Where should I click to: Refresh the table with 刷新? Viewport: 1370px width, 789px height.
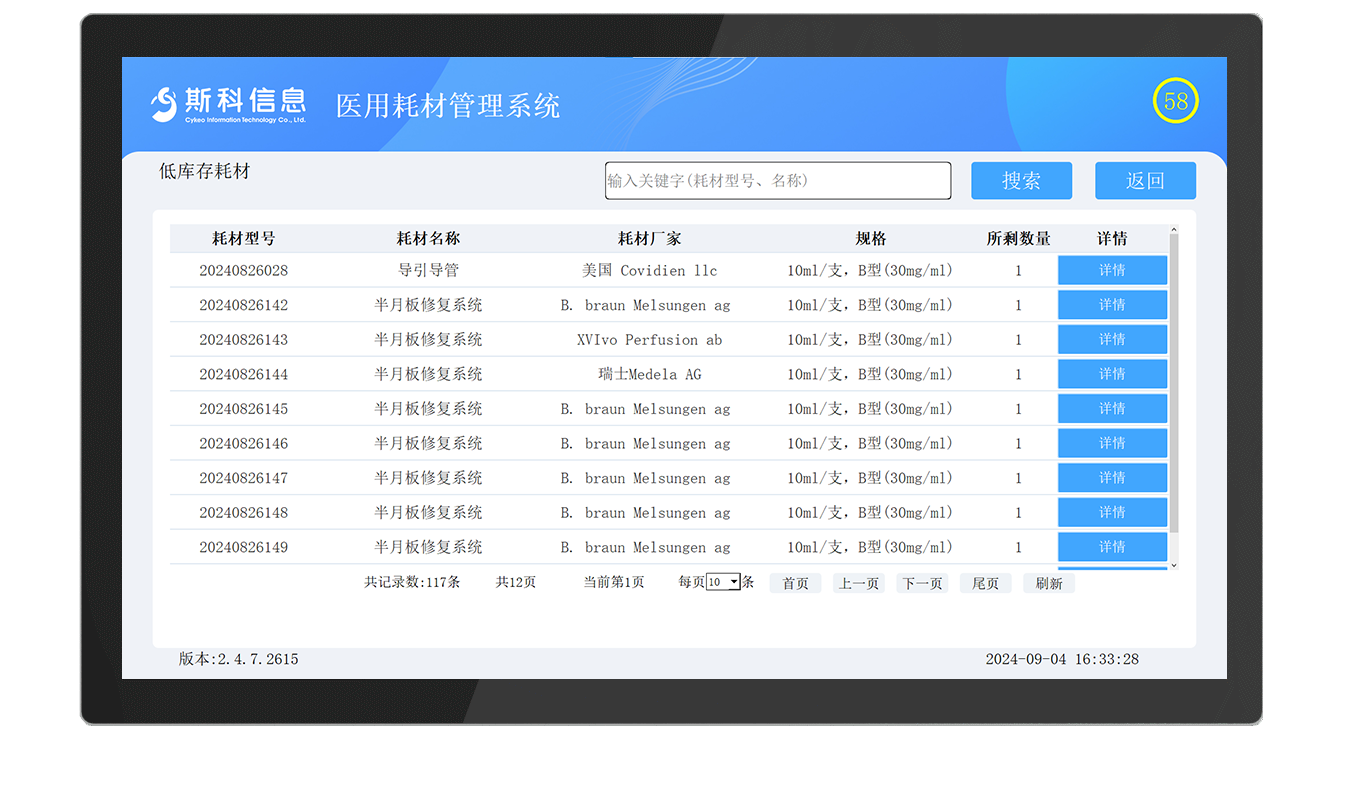1048,582
